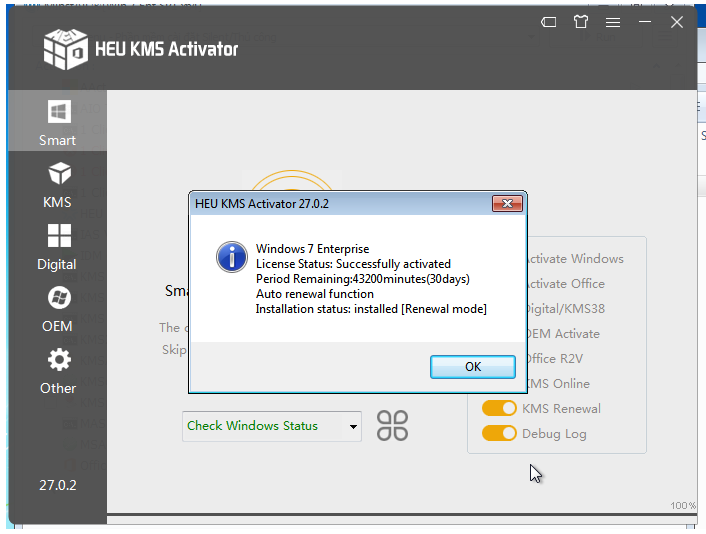This screenshot has height=534, width=706.
Task: Click the HEU KMS Activator cube logo
Action: [65, 49]
